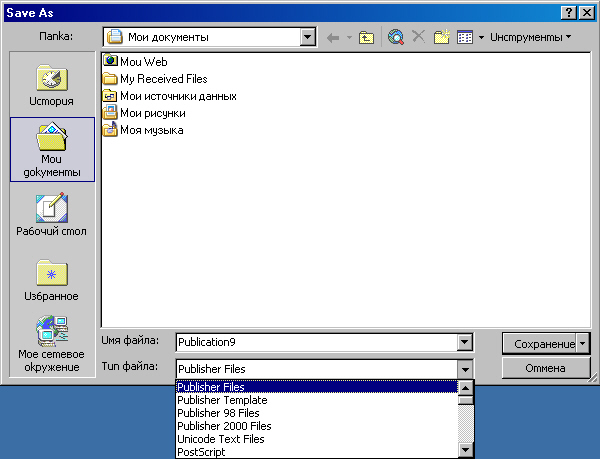Click the Search the Web icon
600x459 pixels.
coord(396,37)
